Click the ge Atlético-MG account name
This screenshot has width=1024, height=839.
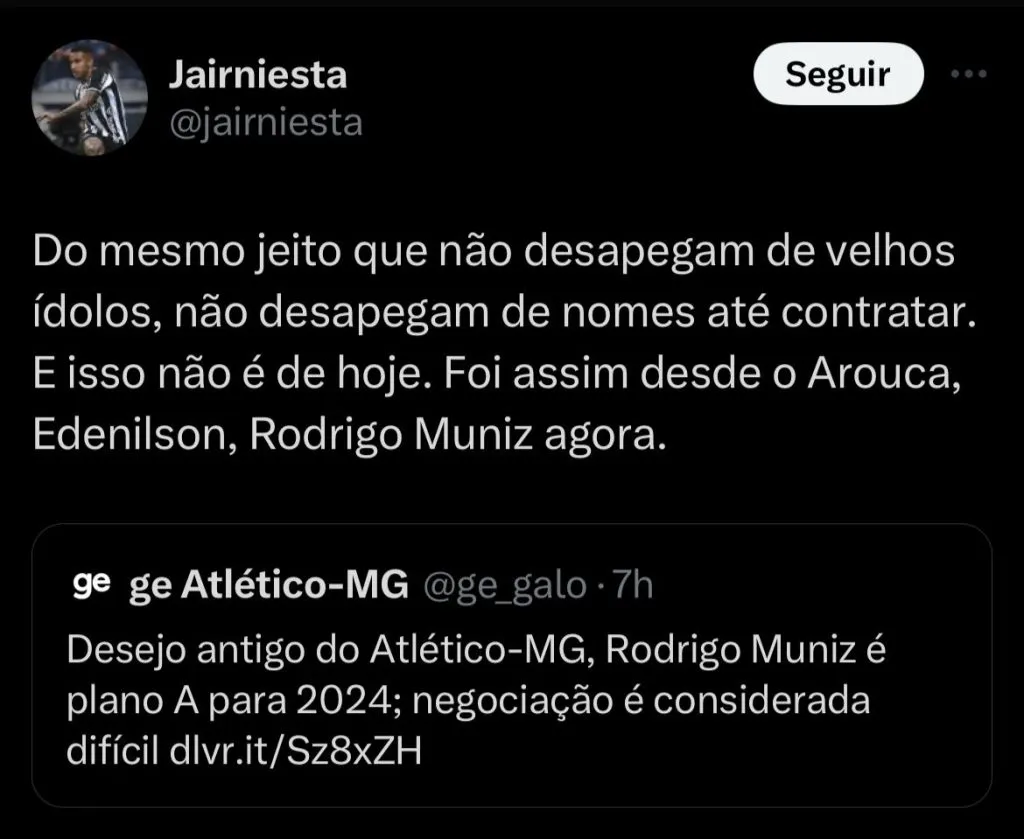click(x=269, y=586)
